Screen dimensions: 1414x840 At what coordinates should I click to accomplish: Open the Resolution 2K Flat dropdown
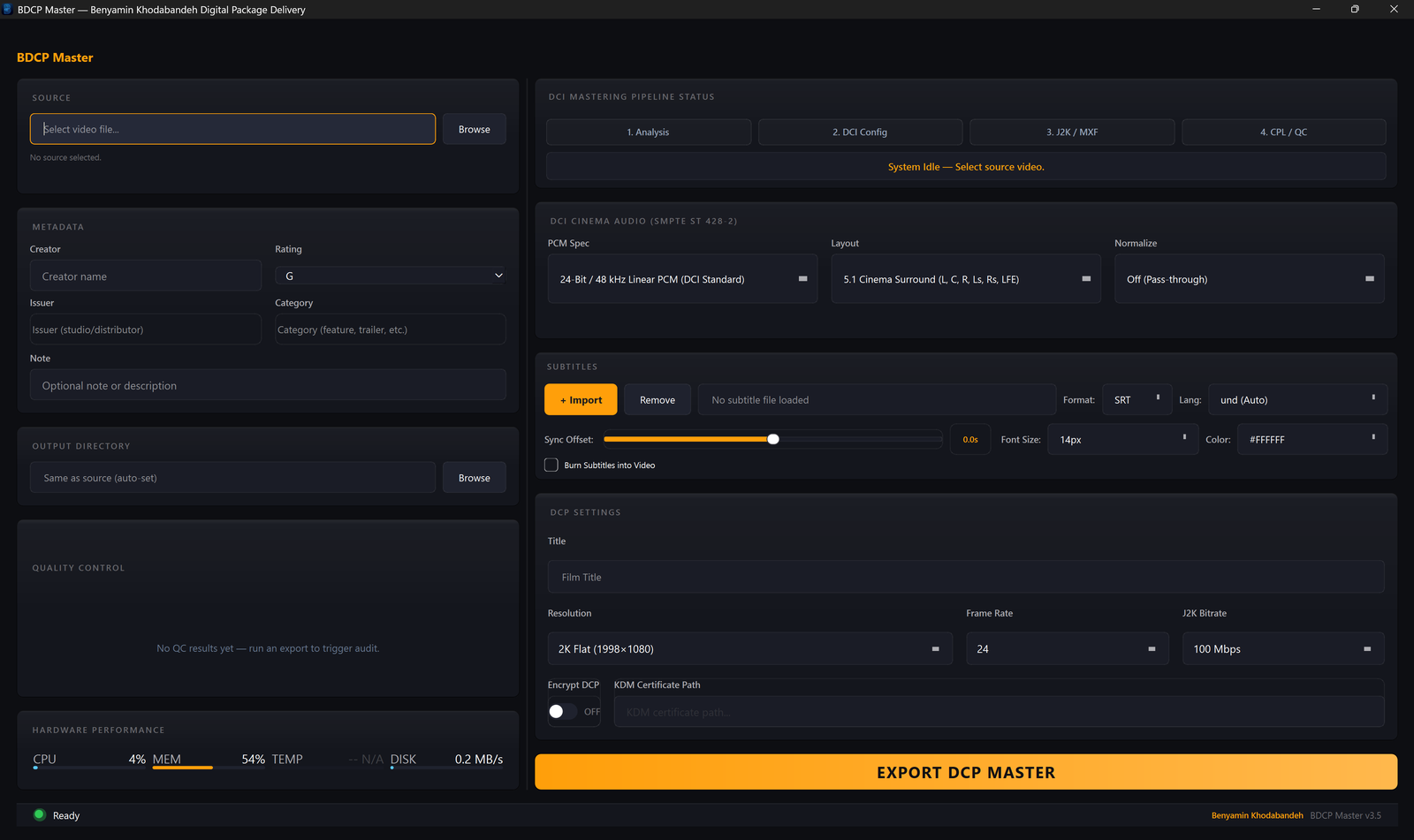(x=750, y=648)
